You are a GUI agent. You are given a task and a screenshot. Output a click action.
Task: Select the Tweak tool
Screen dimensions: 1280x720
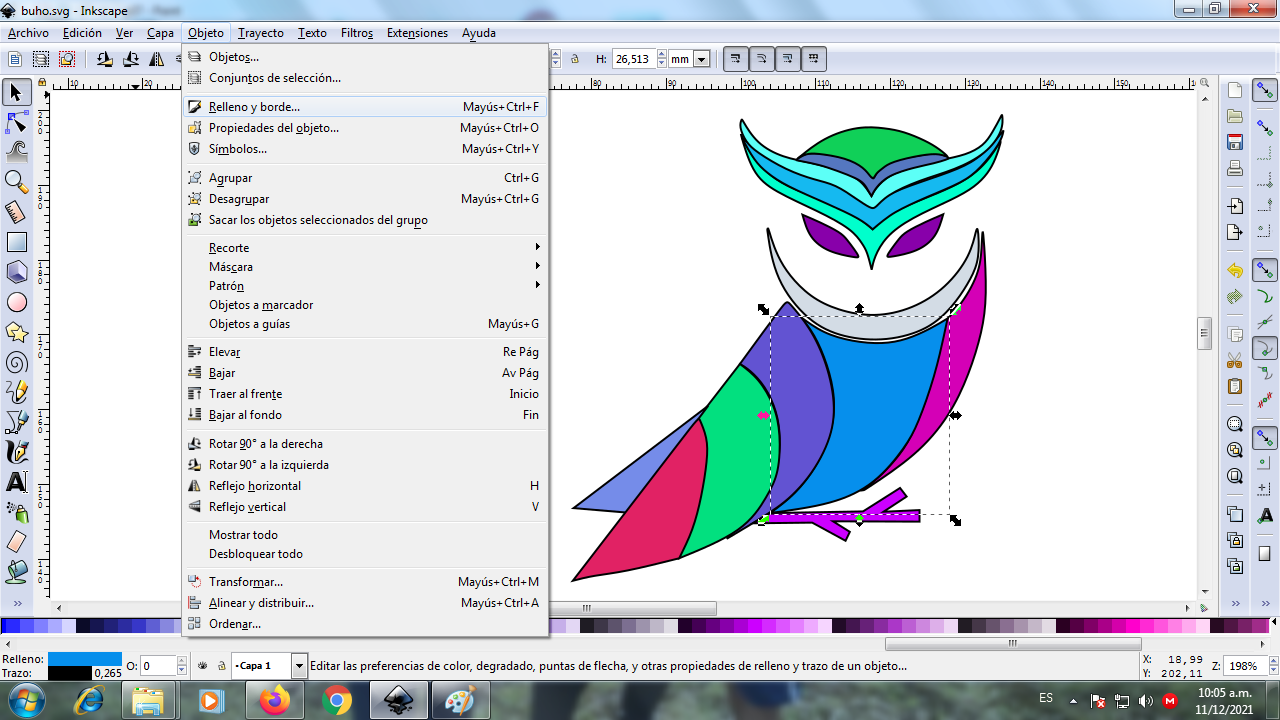[x=16, y=152]
